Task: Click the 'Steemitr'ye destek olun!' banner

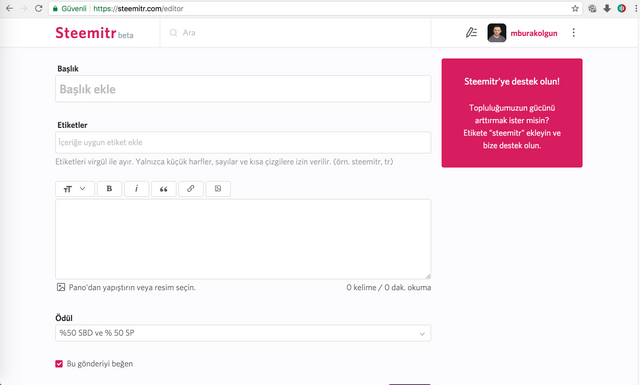Action: tap(512, 113)
